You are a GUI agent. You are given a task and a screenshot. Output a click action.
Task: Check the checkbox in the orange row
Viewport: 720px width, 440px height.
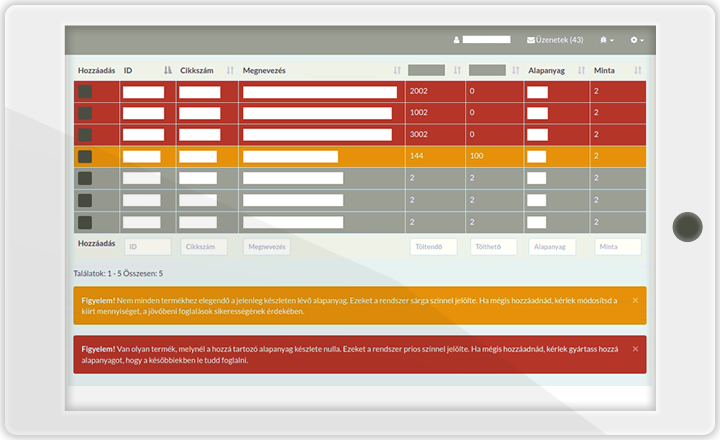click(85, 157)
